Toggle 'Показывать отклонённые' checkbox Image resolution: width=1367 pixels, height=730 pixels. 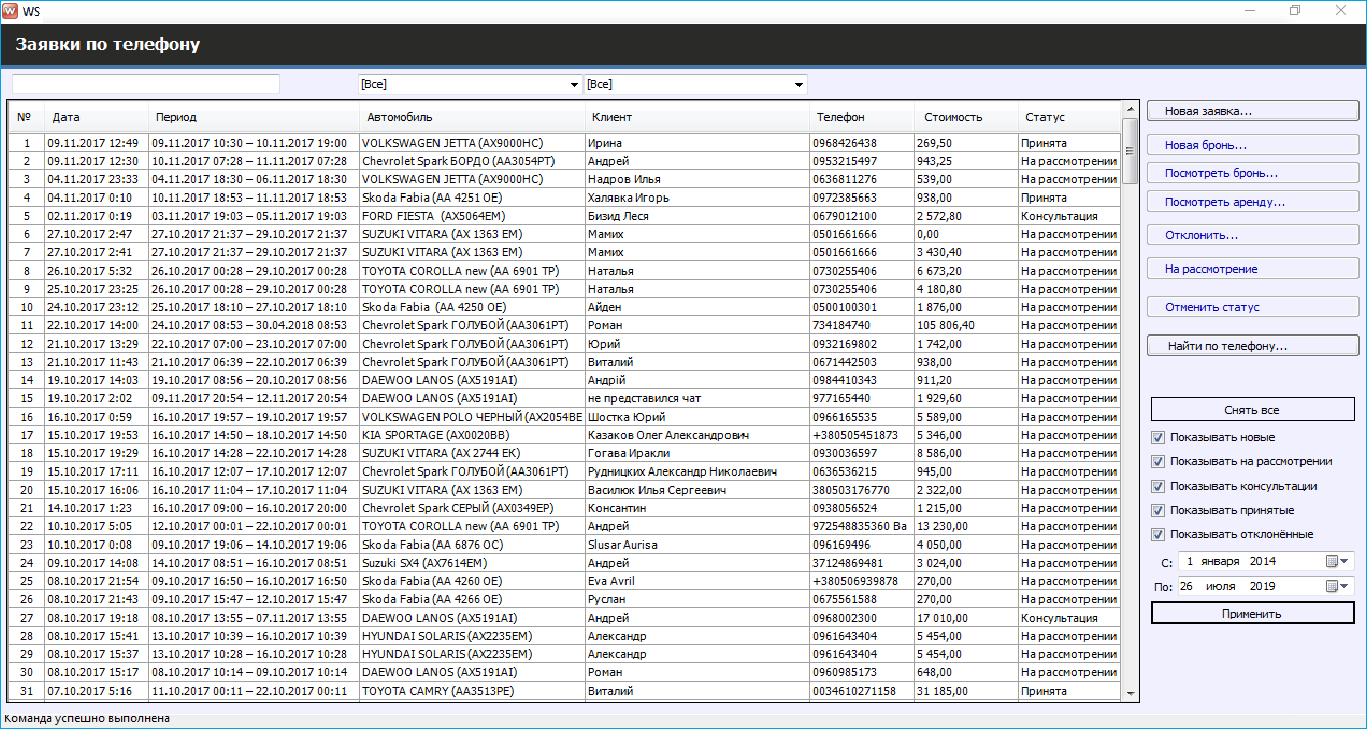(1158, 534)
